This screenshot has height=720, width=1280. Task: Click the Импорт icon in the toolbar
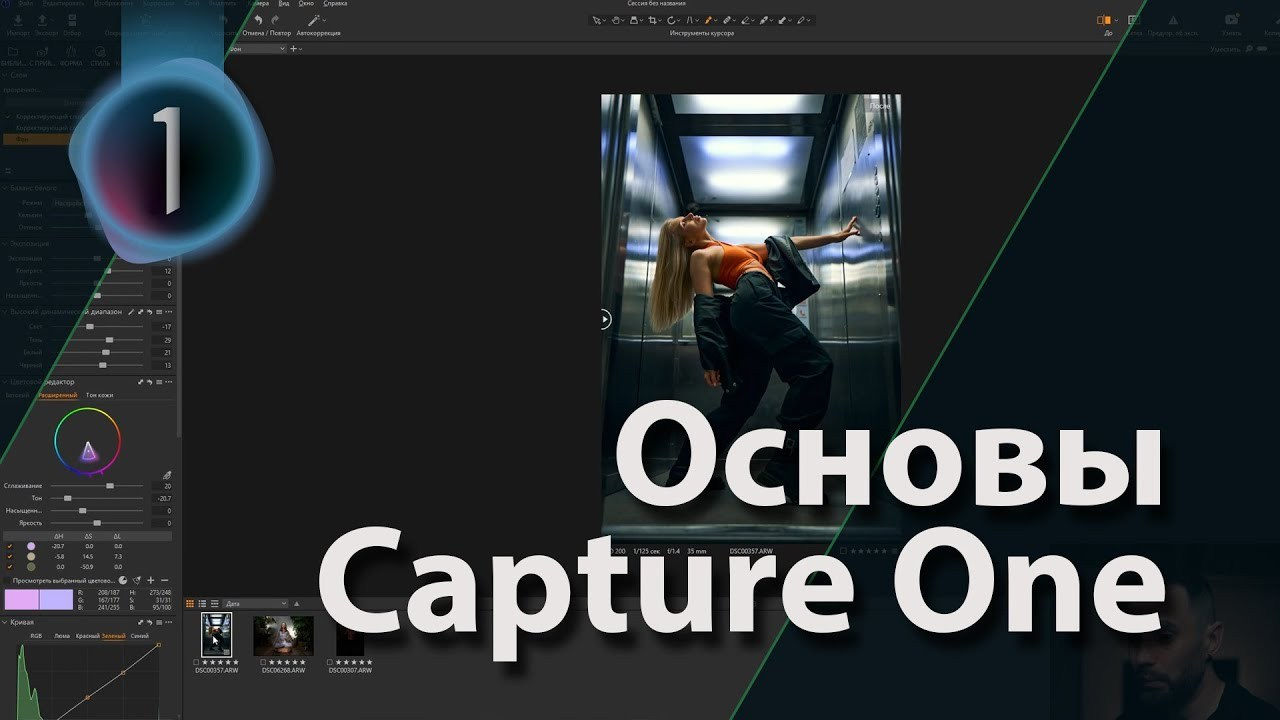(17, 20)
